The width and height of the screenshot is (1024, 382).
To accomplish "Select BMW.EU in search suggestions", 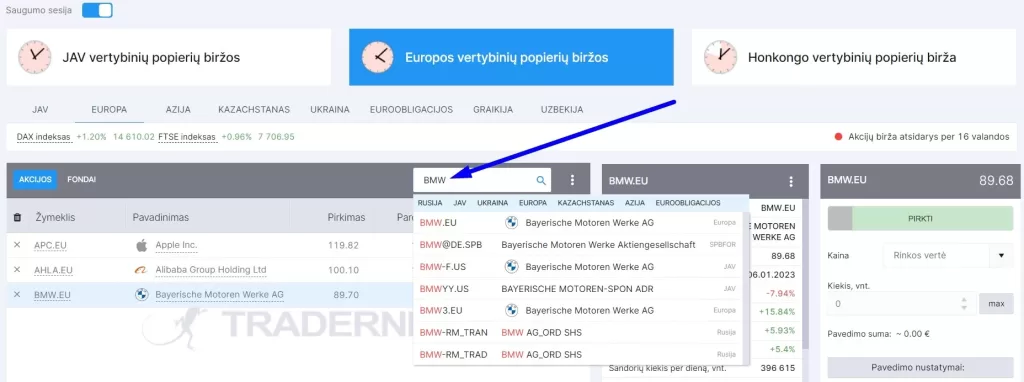I will click(x=578, y=223).
